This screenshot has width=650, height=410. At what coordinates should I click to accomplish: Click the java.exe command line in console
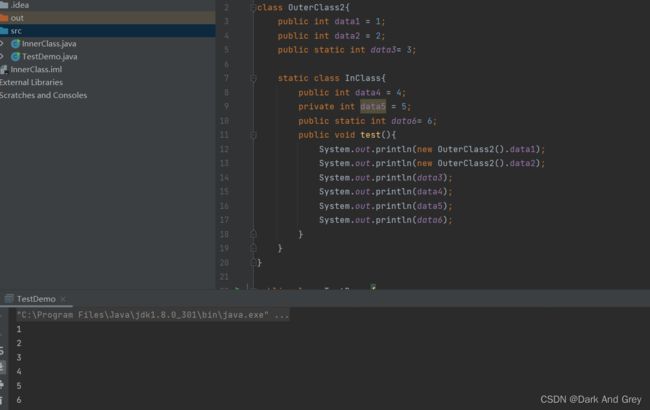point(153,315)
